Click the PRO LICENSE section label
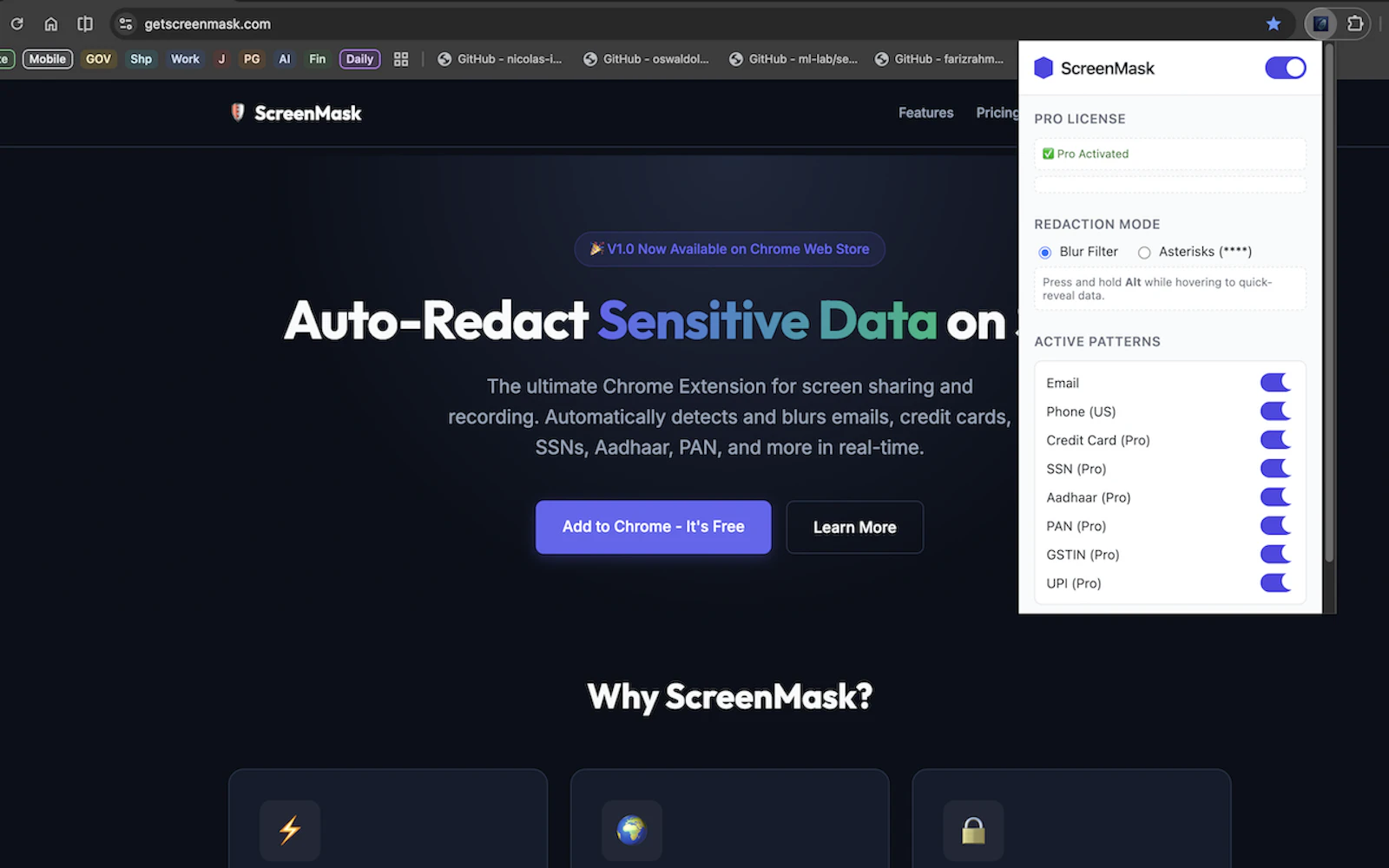The height and width of the screenshot is (868, 1389). click(1080, 119)
